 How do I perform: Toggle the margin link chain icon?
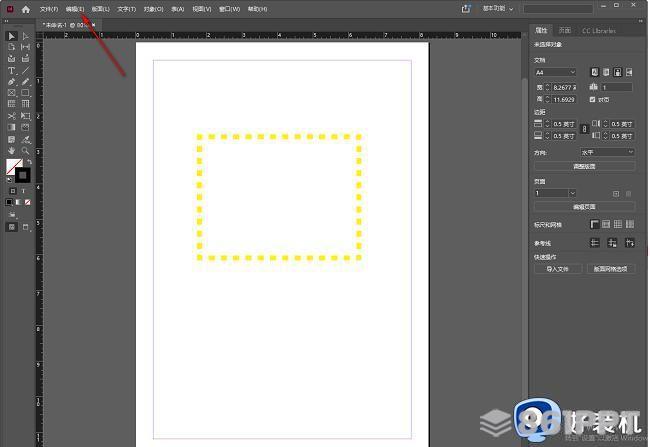(585, 129)
